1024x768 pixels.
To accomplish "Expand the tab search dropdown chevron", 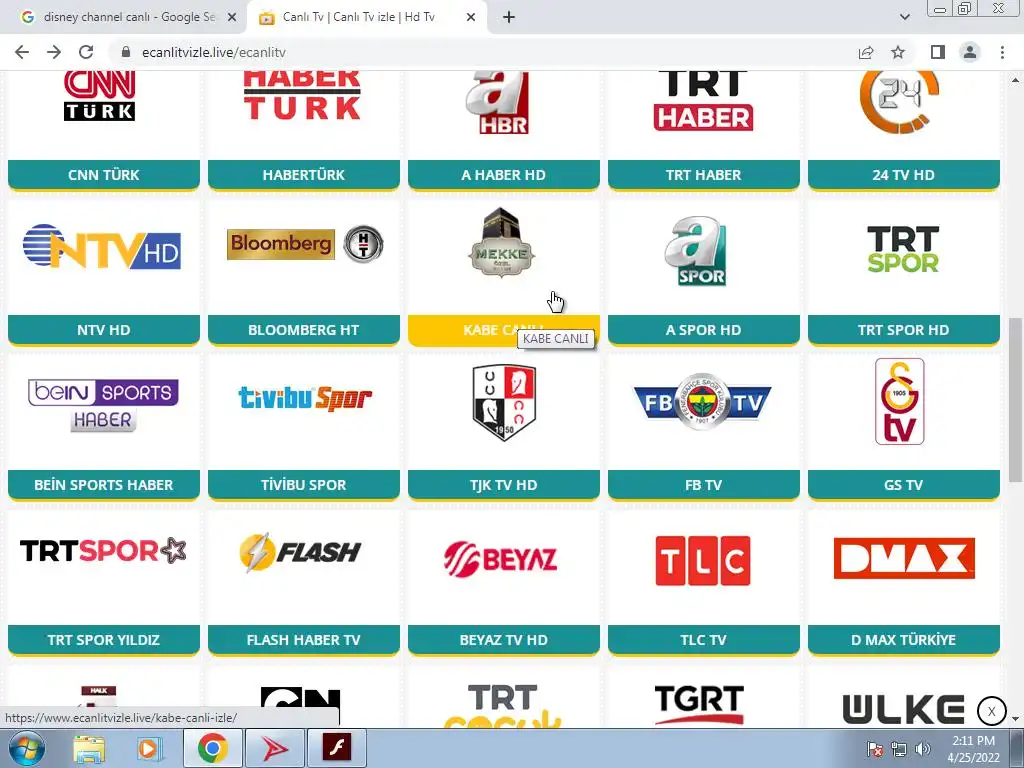I will click(904, 17).
